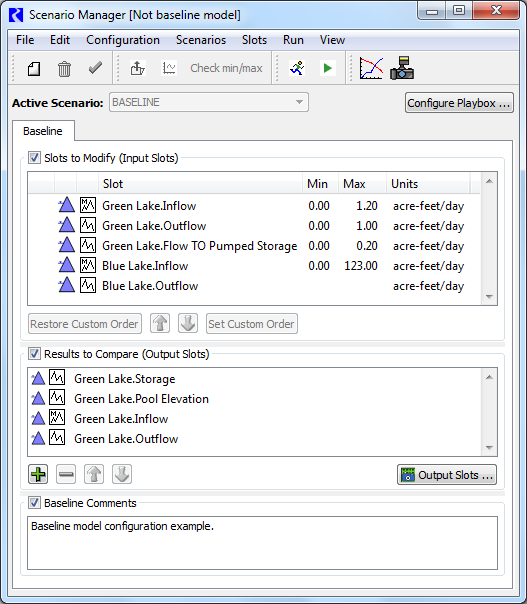Open the Active Scenario dropdown
This screenshot has height=604, width=527.
[208, 102]
